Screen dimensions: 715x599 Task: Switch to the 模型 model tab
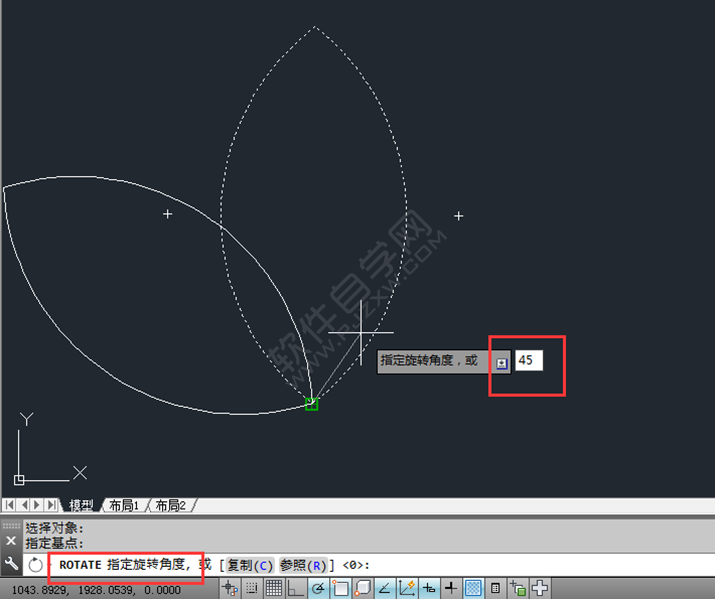tap(81, 505)
